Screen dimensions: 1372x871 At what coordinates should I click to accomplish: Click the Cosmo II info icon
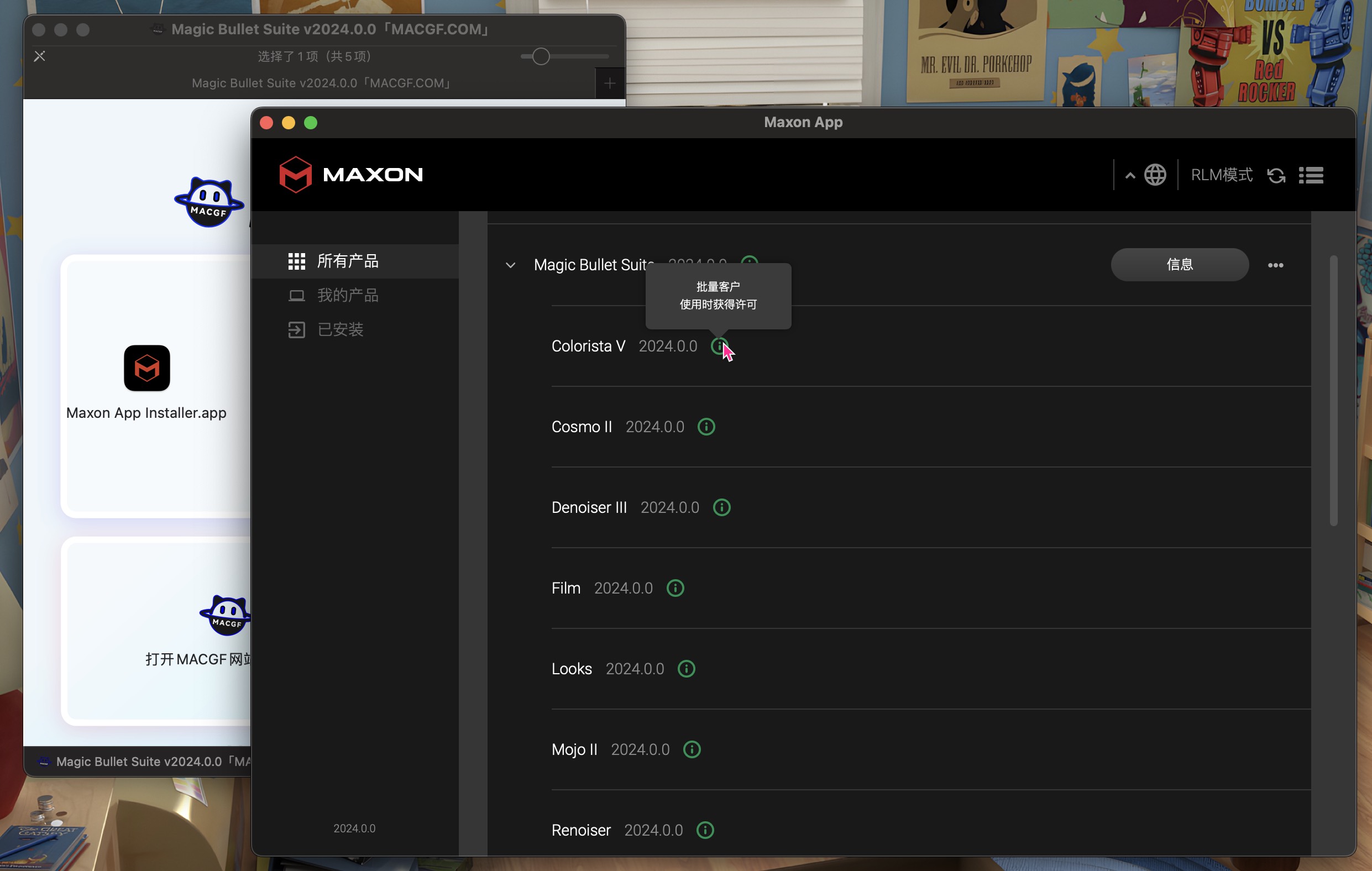pos(706,427)
